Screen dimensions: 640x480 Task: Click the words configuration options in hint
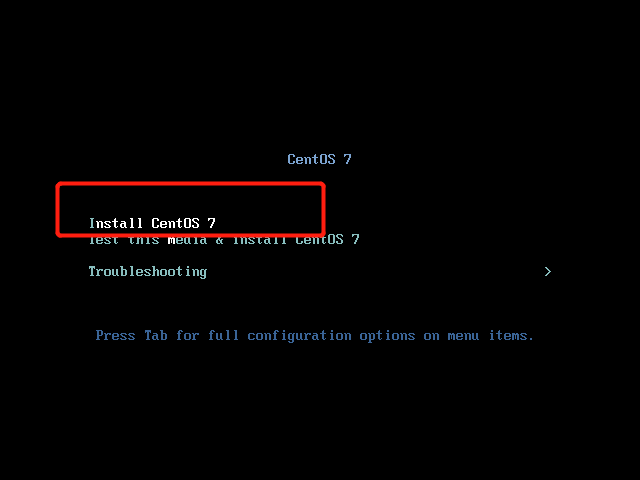coord(331,336)
